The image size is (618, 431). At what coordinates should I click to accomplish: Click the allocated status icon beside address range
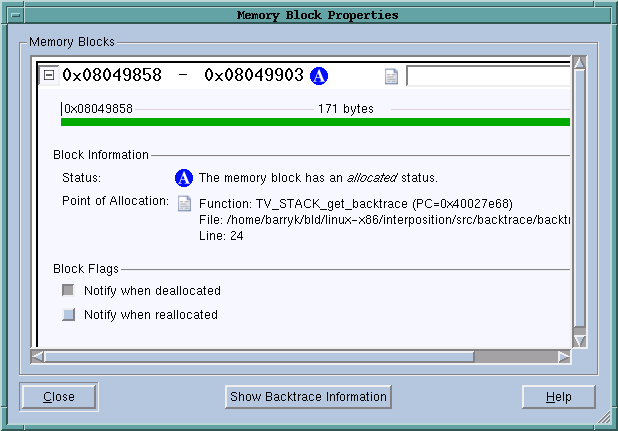tap(319, 76)
